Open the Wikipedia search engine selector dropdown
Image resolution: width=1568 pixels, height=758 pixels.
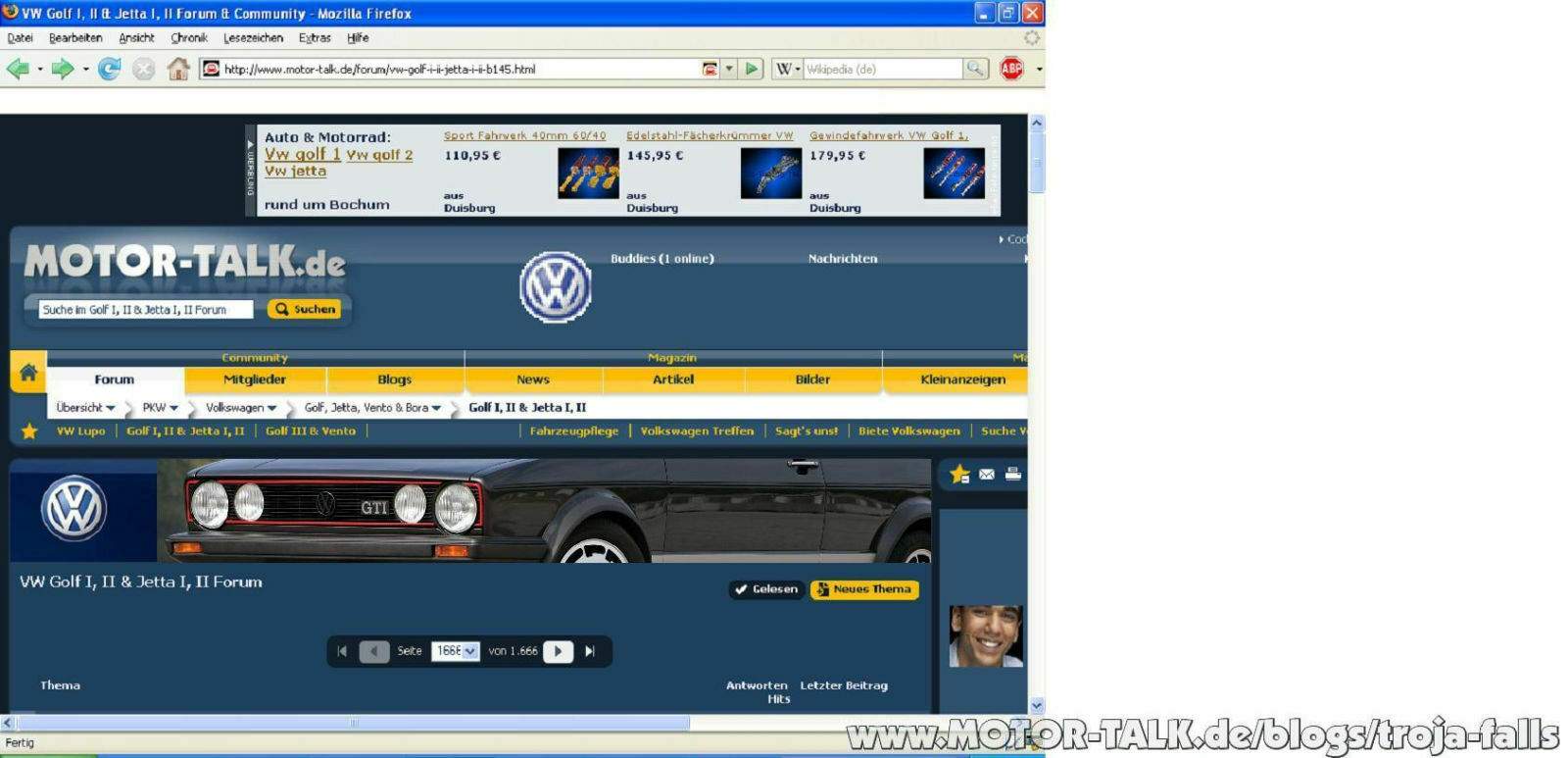[x=788, y=69]
